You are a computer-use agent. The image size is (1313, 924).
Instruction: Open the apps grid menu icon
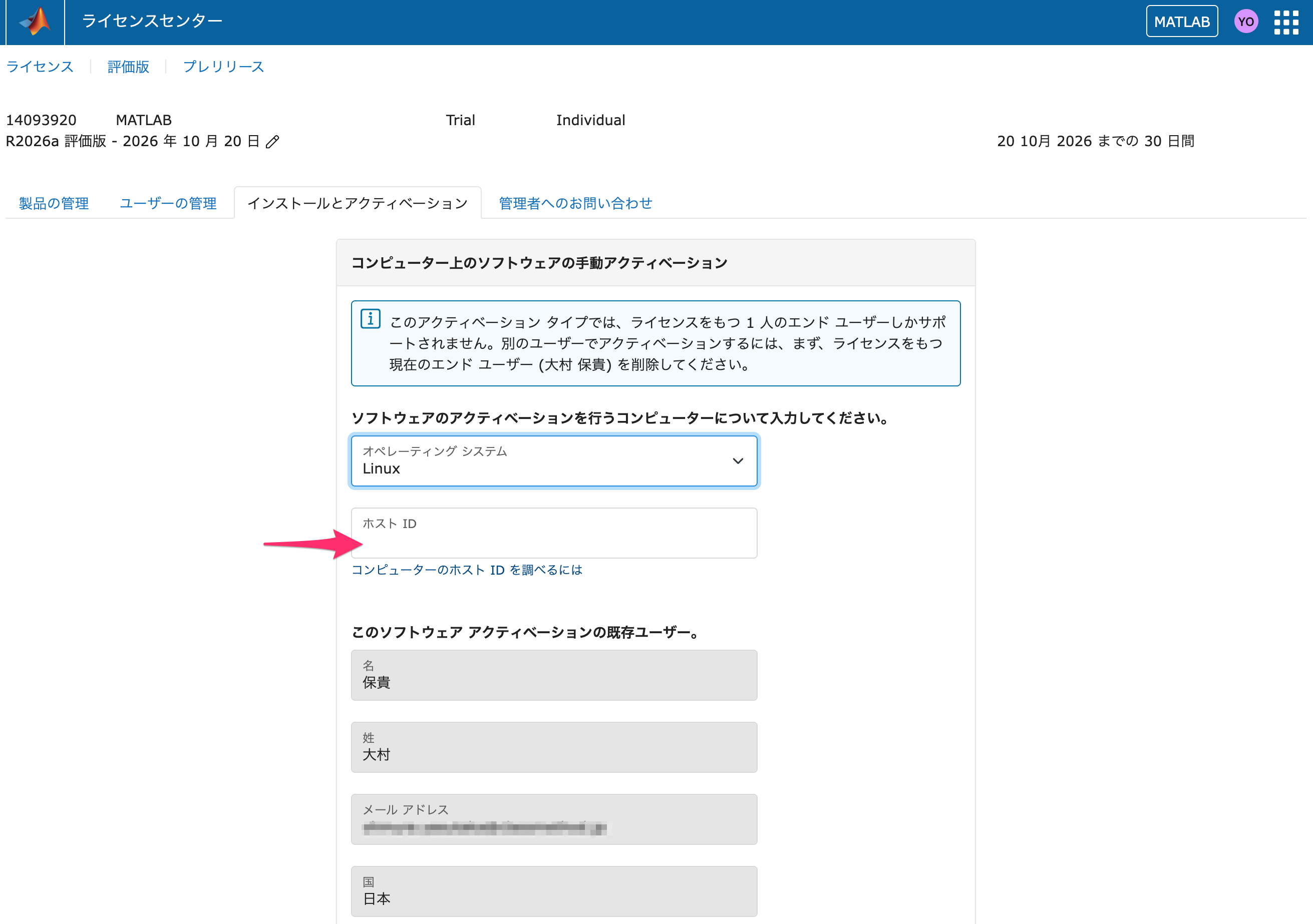point(1286,23)
